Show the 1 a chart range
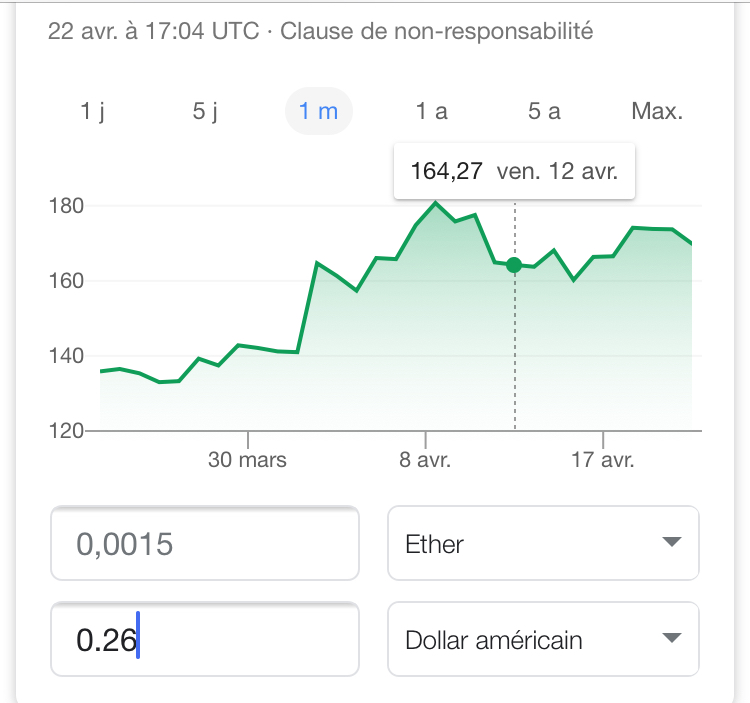The height and width of the screenshot is (703, 750). (431, 111)
